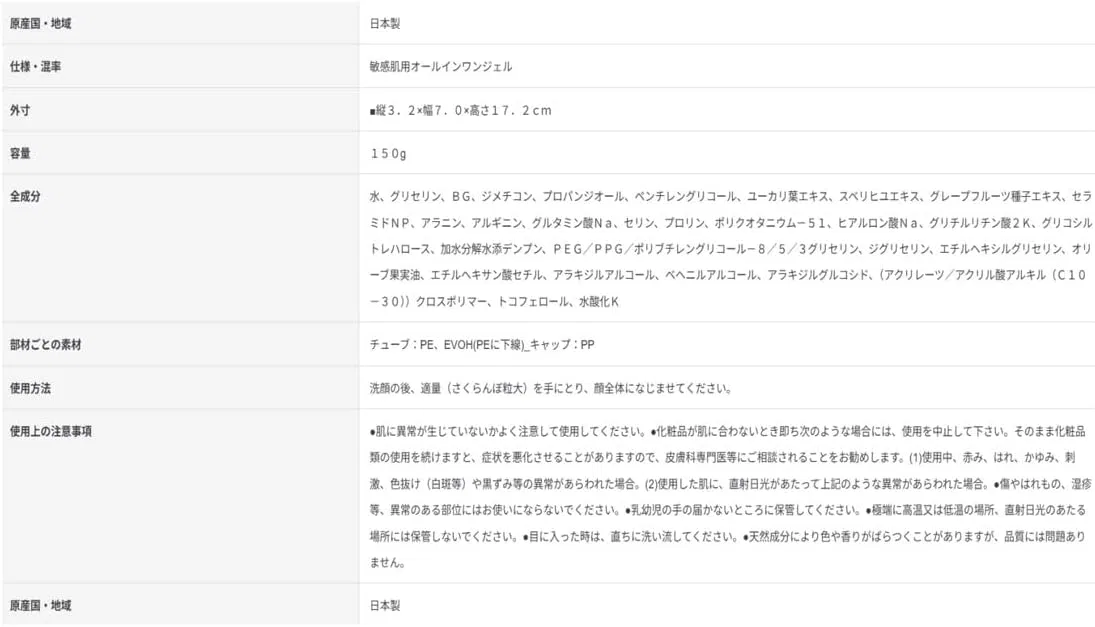Click the 日本製 value in the bottom row
The image size is (1095, 627).
point(385,606)
